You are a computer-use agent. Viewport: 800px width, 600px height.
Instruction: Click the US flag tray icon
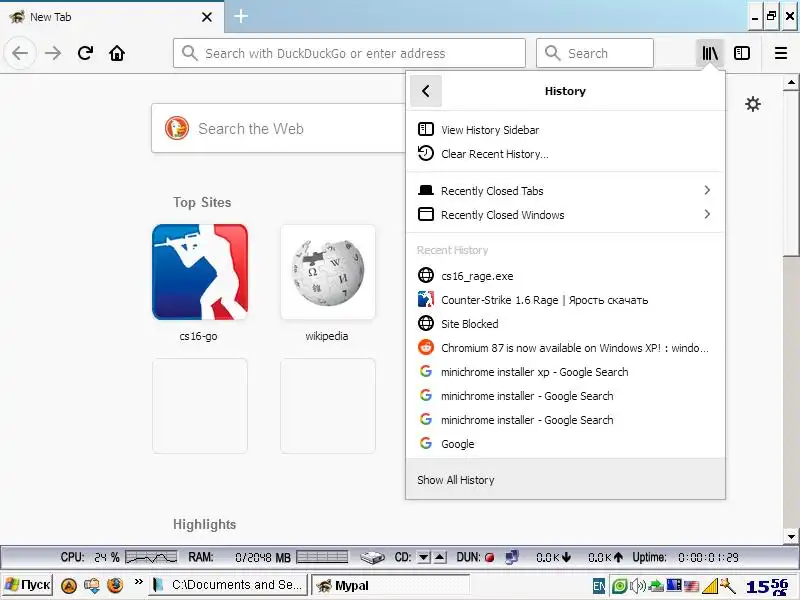click(x=691, y=586)
